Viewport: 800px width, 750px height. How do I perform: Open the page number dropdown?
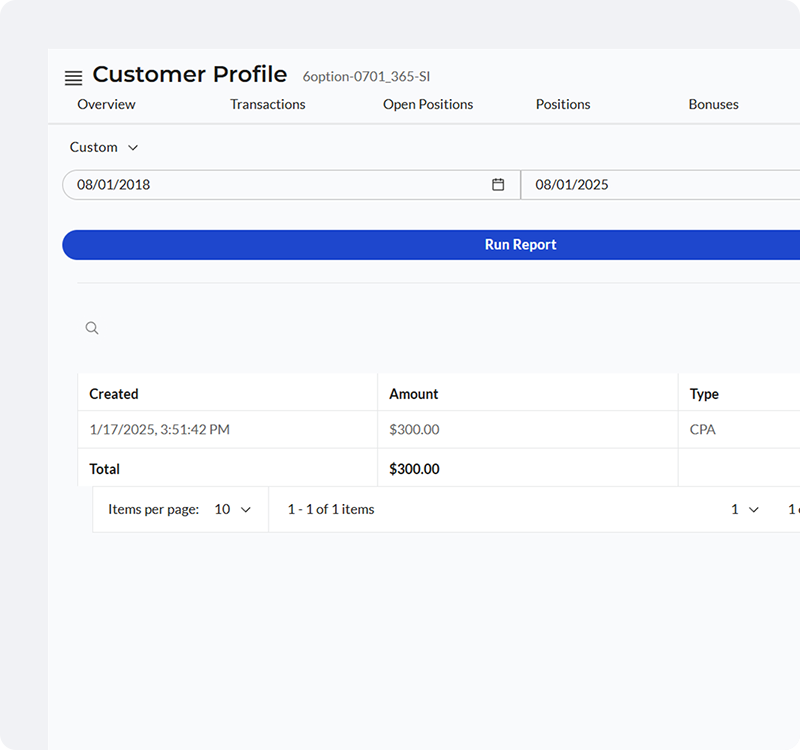coord(745,509)
